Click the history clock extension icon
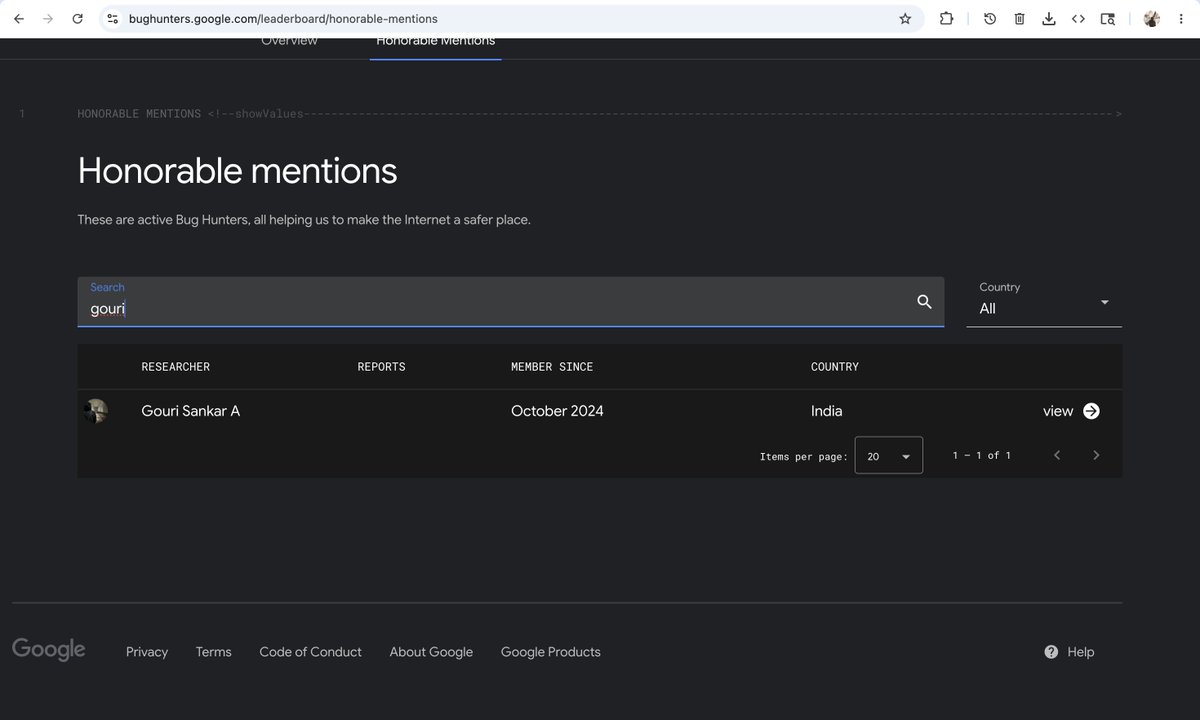 click(990, 19)
